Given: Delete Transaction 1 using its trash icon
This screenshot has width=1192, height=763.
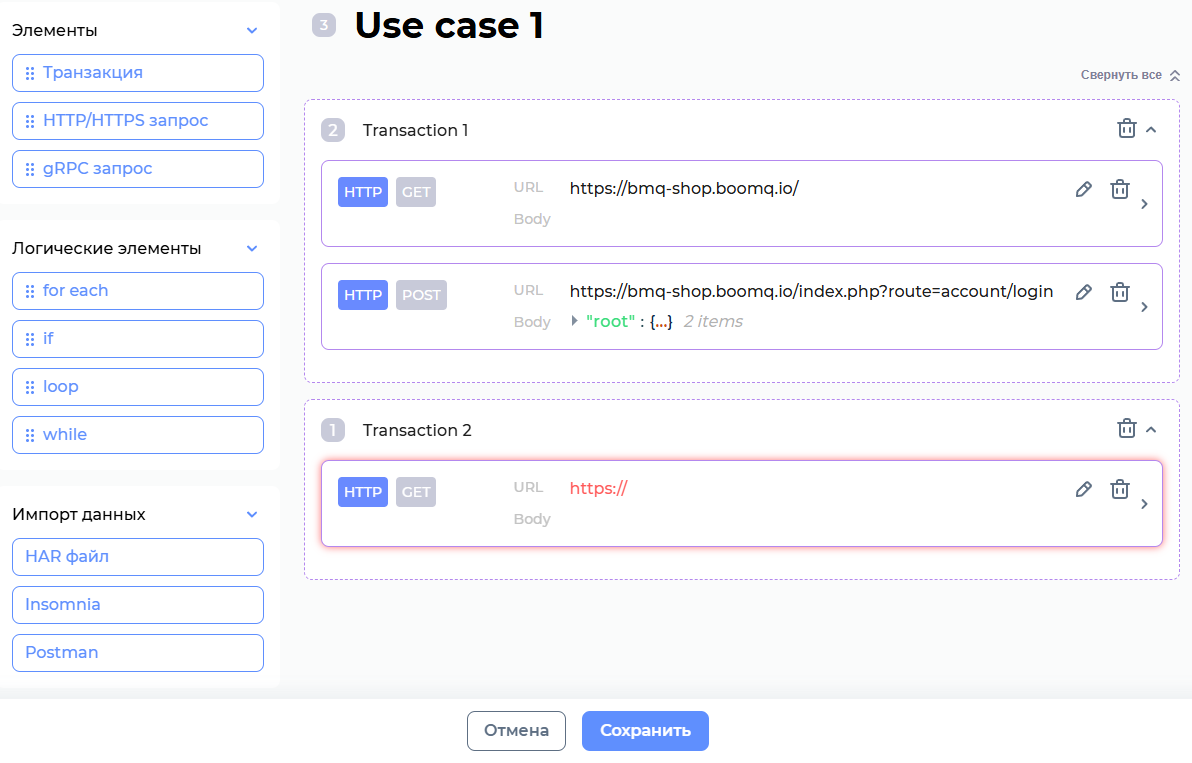Looking at the screenshot, I should pos(1126,129).
